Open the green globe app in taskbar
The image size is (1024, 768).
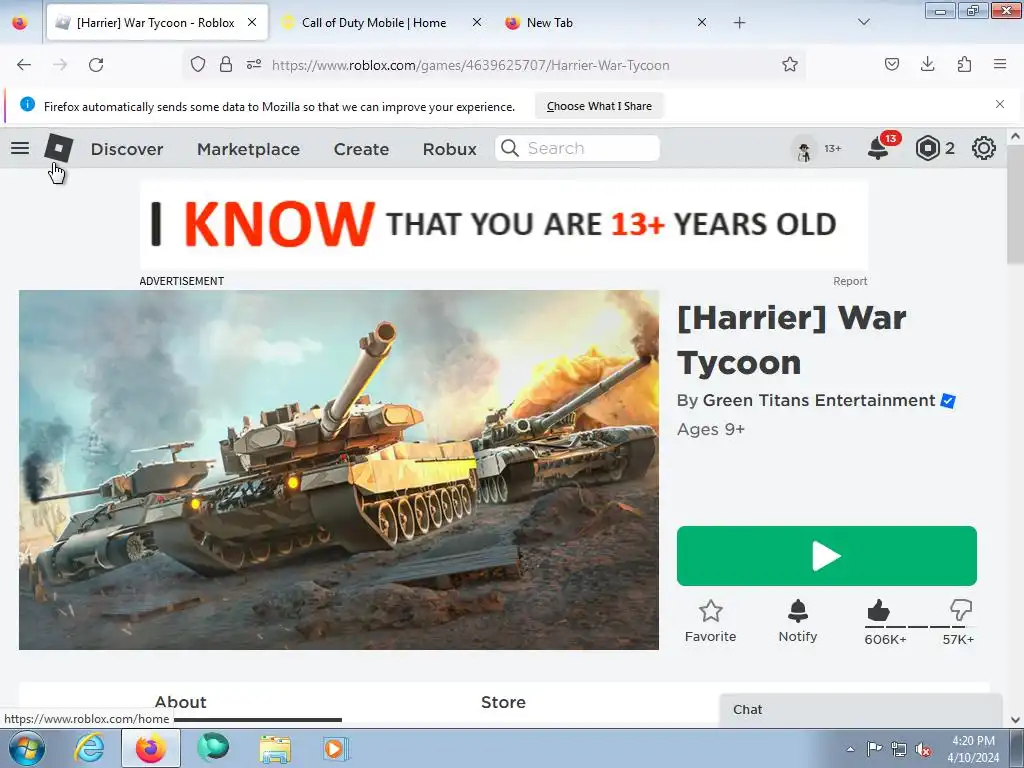(x=213, y=748)
